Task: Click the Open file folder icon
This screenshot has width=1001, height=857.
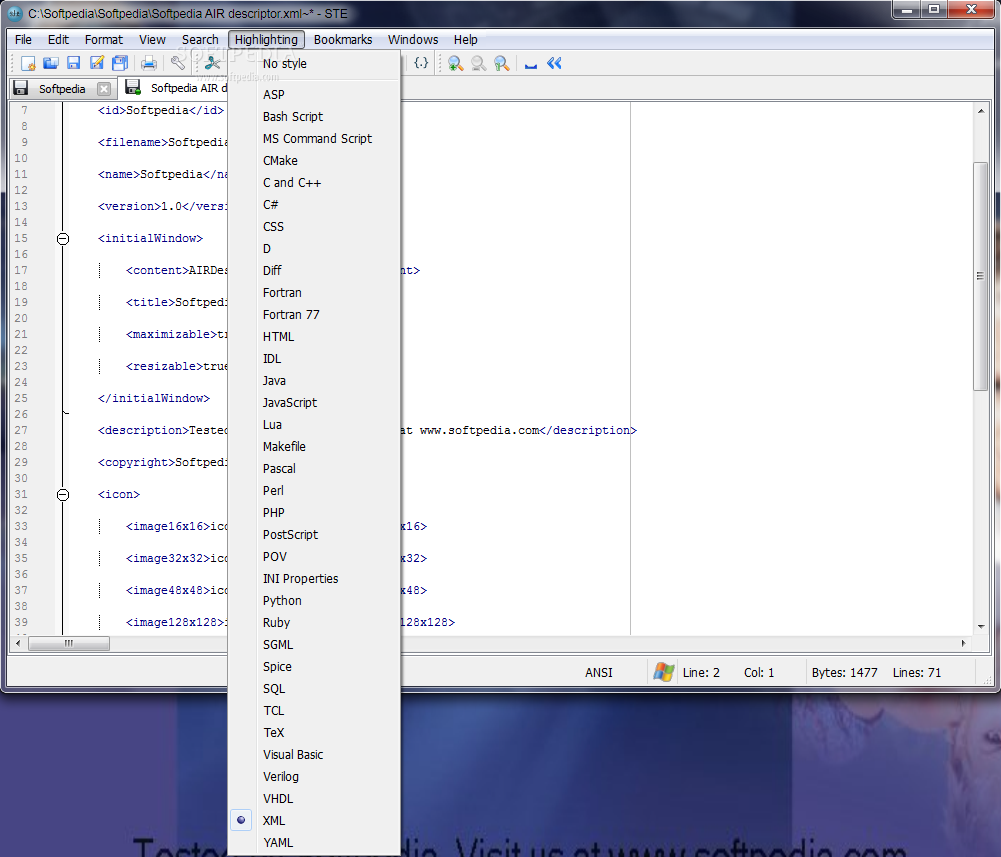Action: (x=51, y=63)
